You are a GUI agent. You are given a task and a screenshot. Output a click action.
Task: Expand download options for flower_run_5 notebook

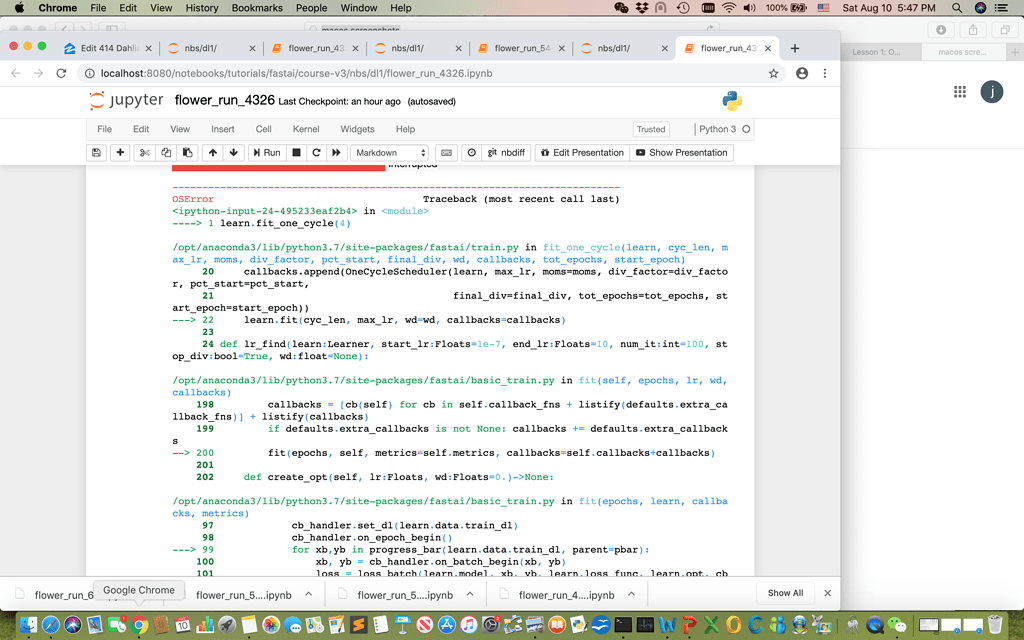coord(308,592)
